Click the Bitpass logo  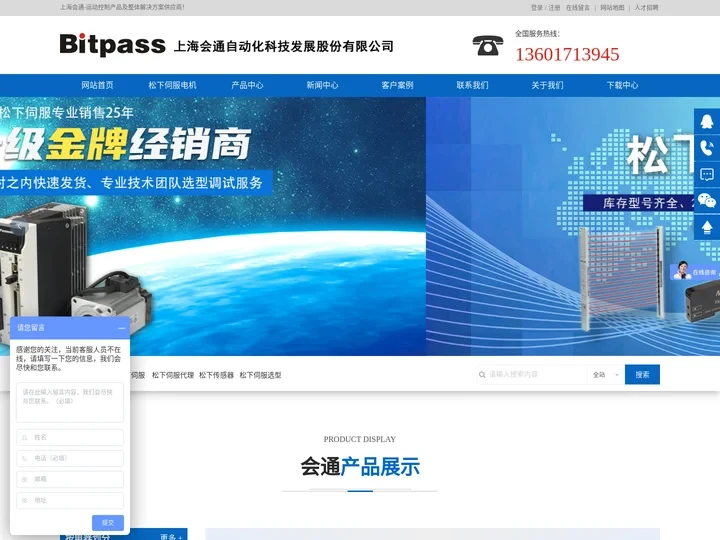(x=112, y=45)
